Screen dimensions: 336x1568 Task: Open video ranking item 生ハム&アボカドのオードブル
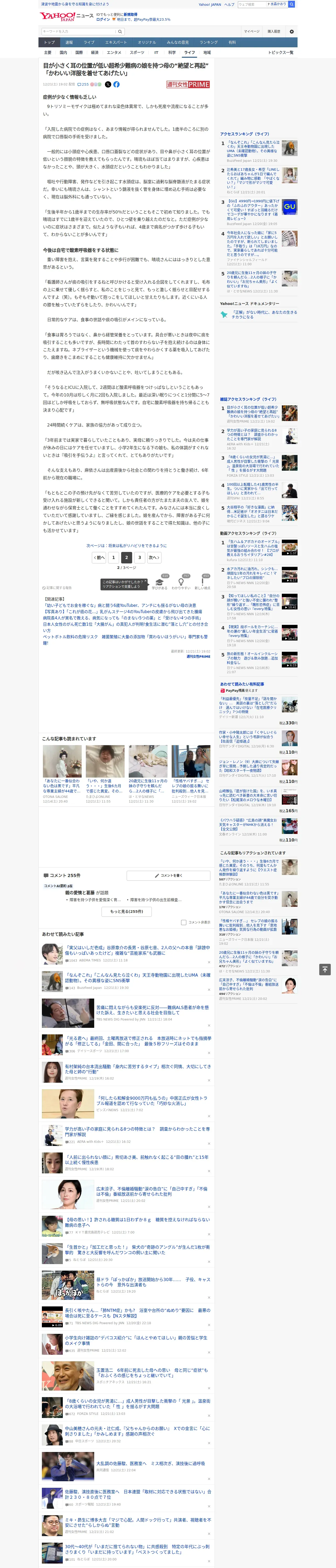253,549
